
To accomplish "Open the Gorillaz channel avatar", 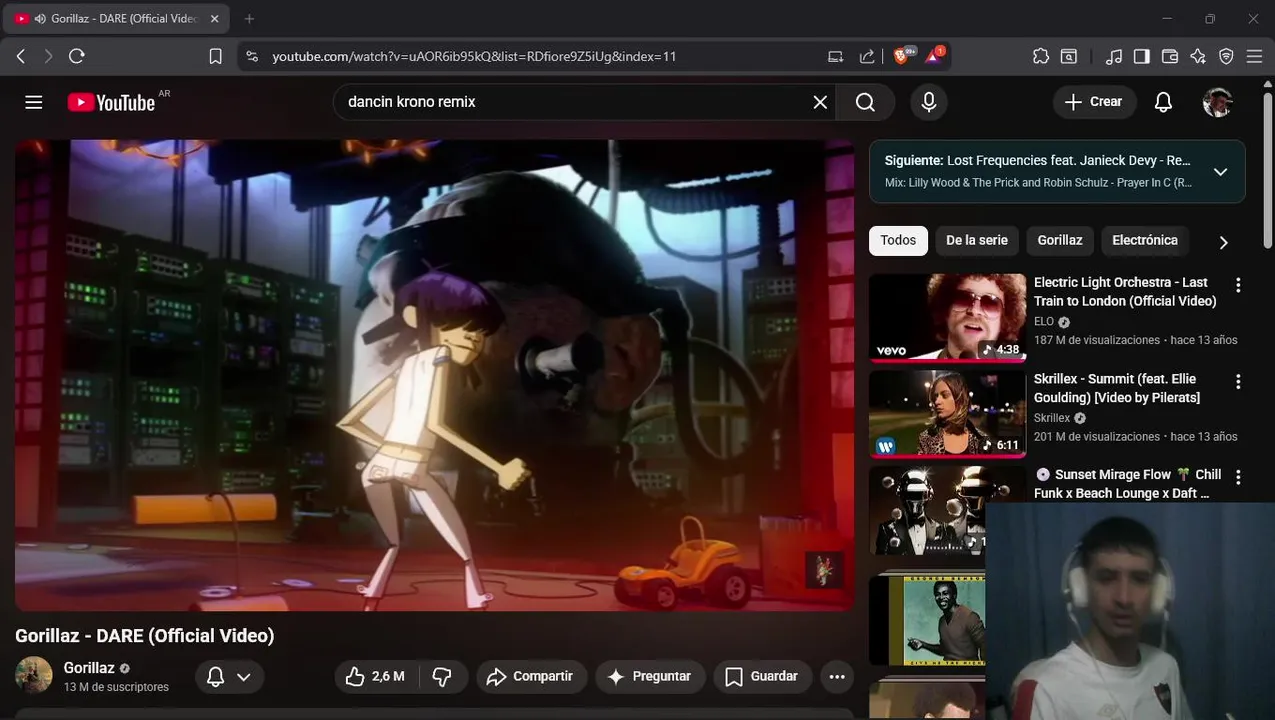I will pyautogui.click(x=33, y=675).
